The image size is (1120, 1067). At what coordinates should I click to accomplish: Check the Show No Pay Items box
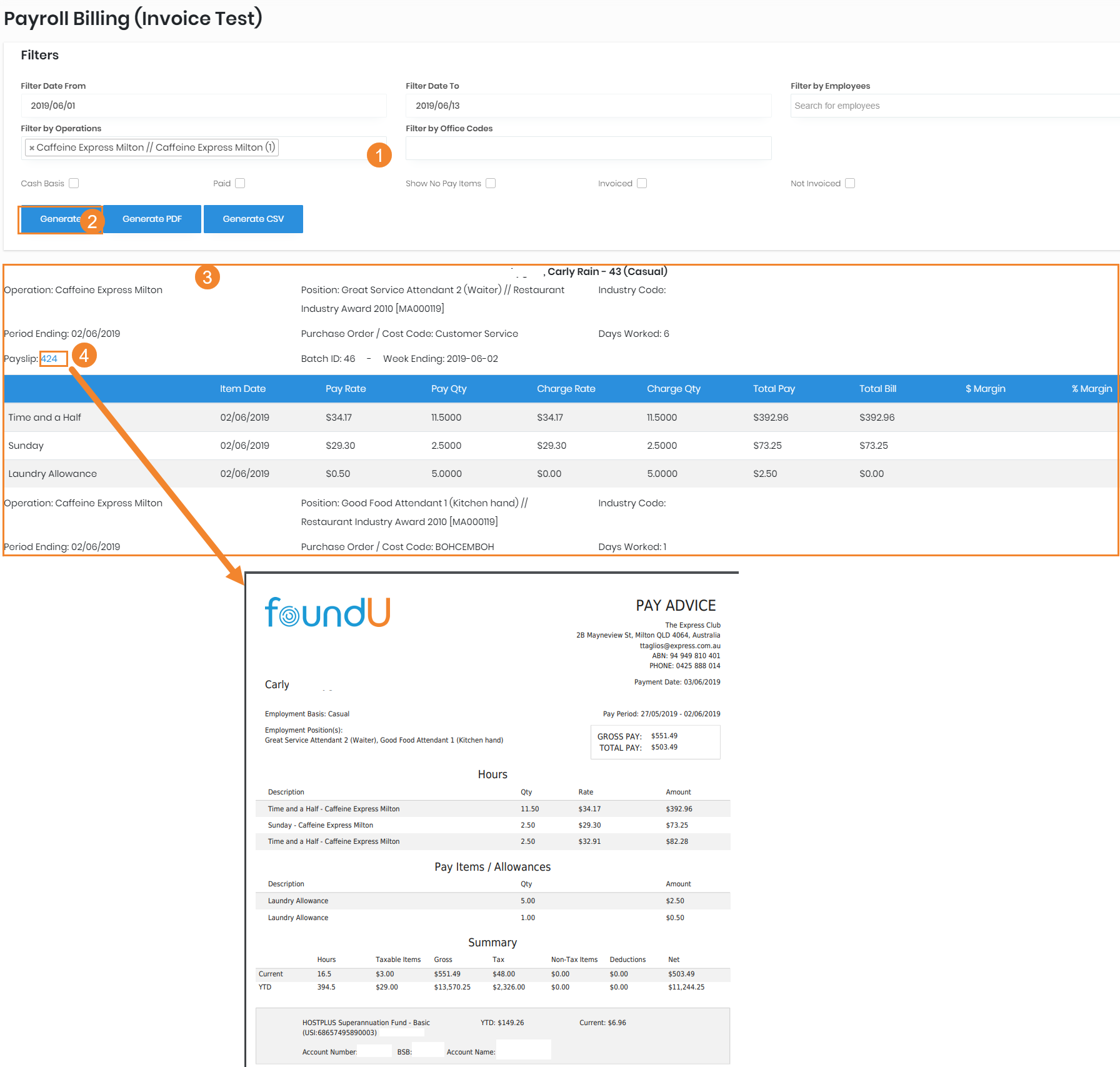click(491, 183)
